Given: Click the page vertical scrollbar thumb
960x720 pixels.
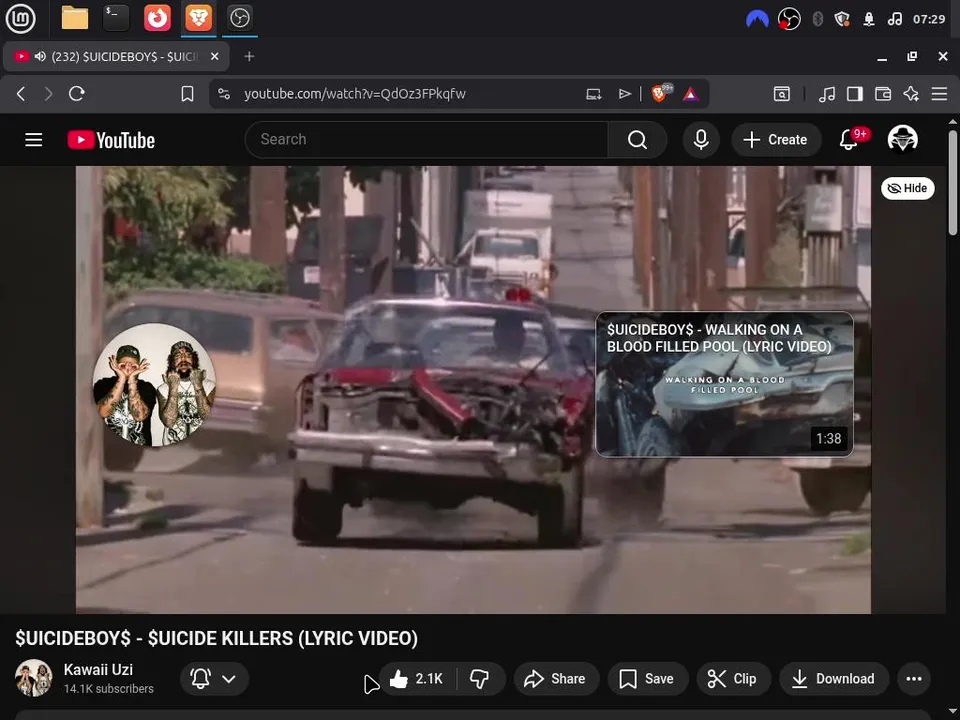Looking at the screenshot, I should click(x=953, y=182).
